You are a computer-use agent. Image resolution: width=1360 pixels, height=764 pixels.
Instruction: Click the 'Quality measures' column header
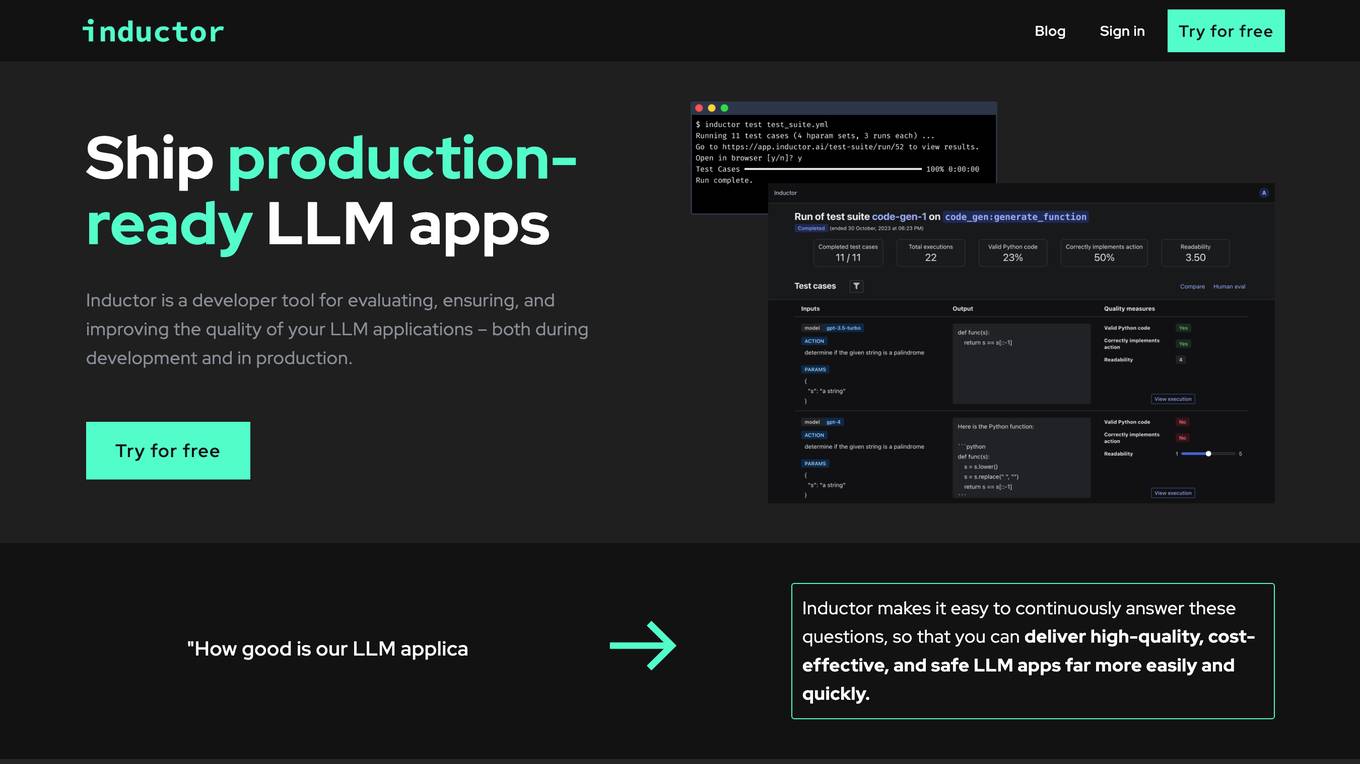point(1129,309)
